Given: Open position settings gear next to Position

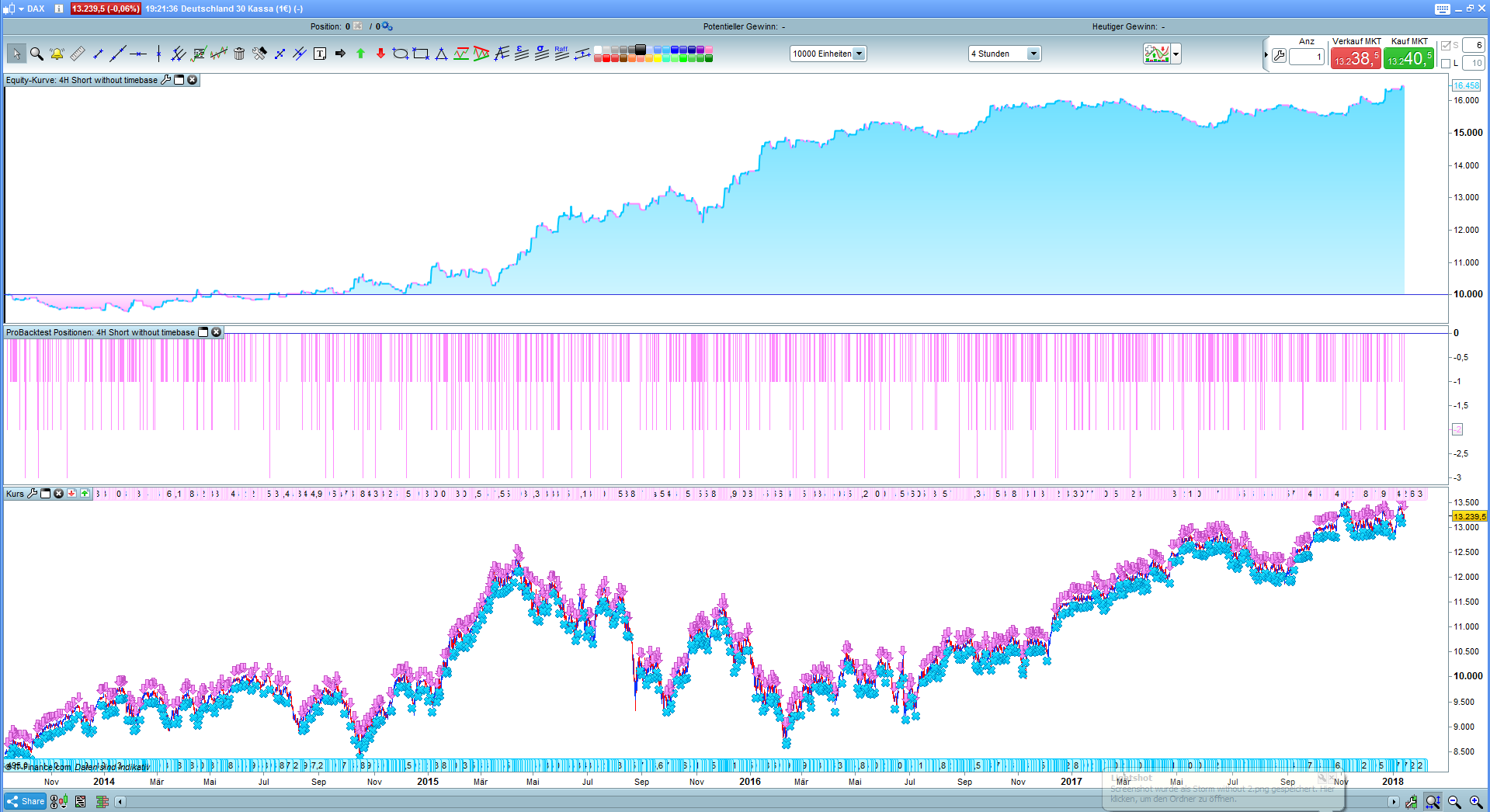Looking at the screenshot, I should 387,26.
